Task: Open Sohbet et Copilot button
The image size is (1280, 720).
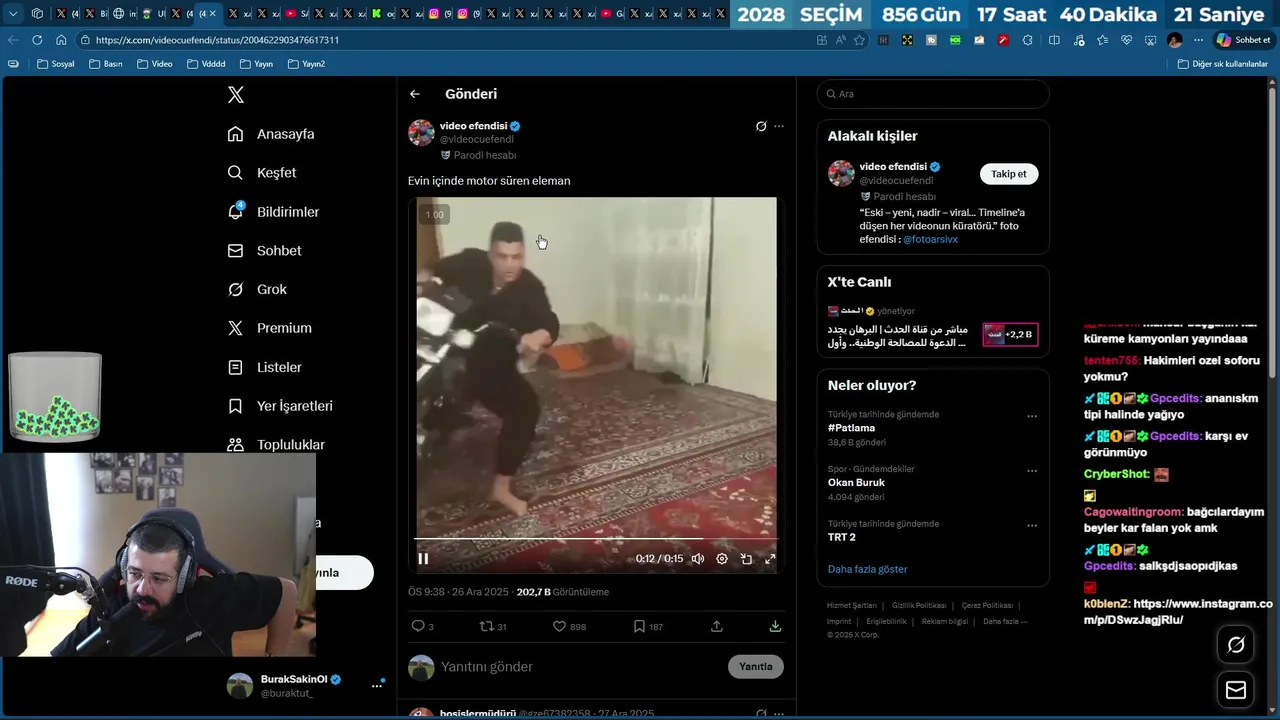Action: pos(1243,40)
